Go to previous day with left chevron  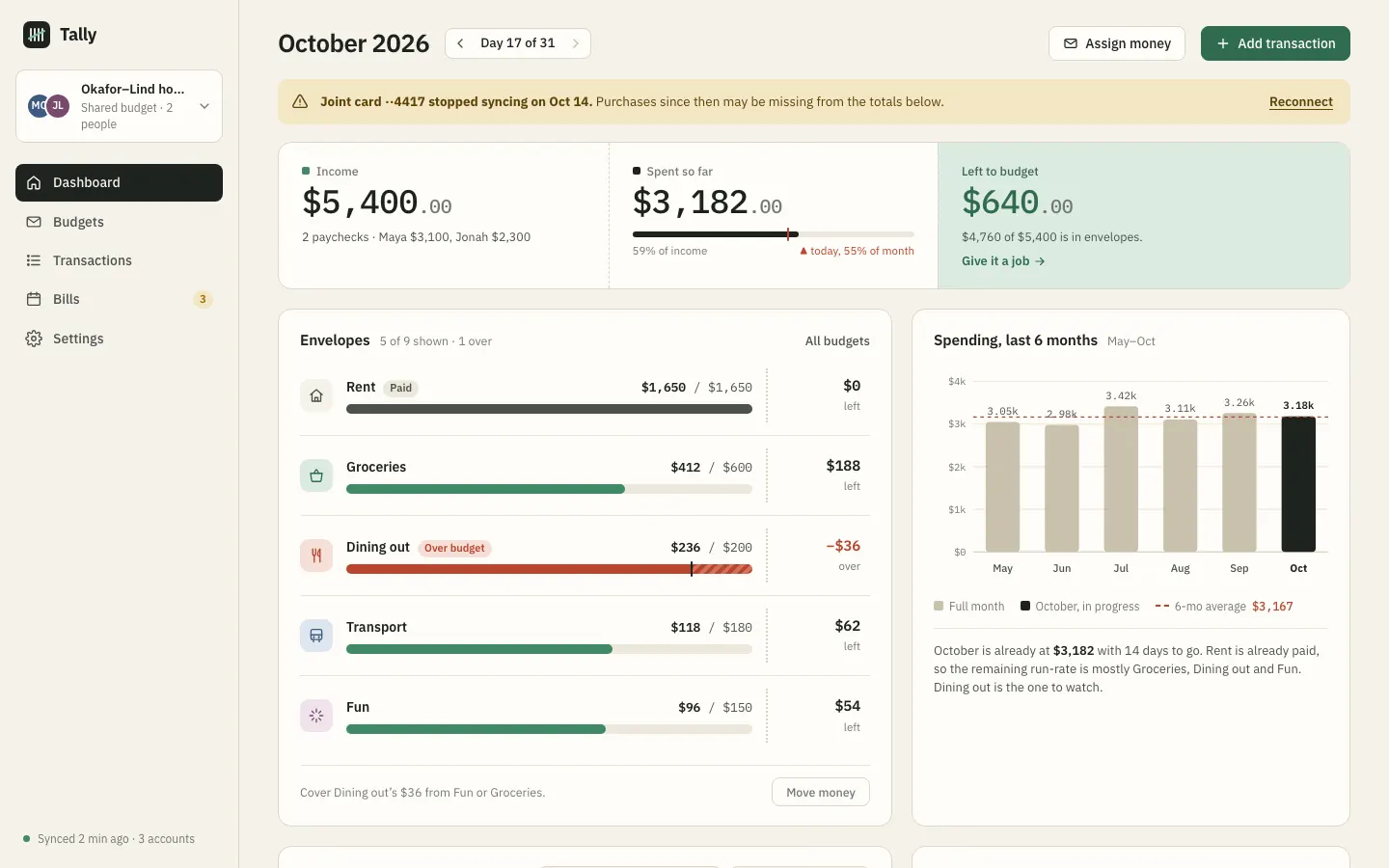point(460,43)
